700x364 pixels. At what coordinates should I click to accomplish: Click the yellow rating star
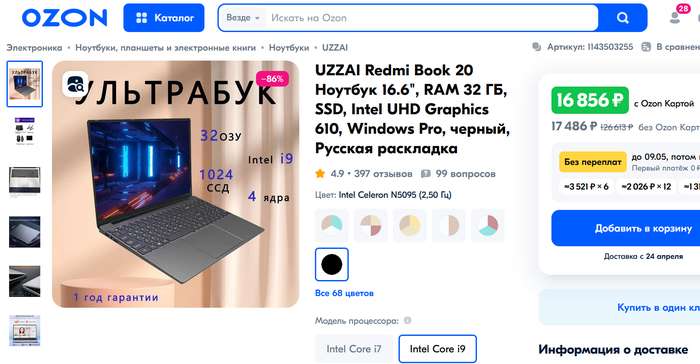point(320,174)
